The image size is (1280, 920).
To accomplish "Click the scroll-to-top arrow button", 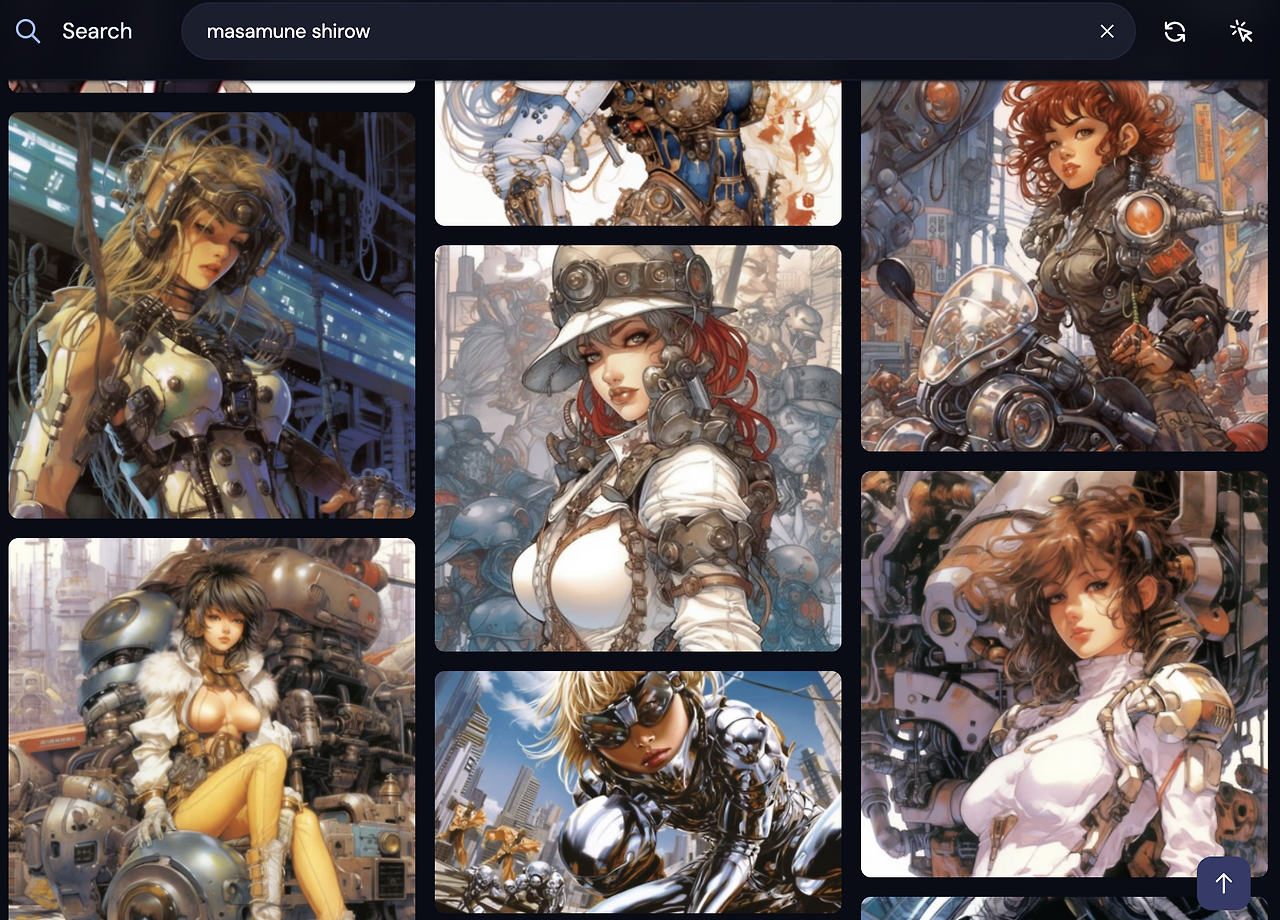I will pos(1224,883).
